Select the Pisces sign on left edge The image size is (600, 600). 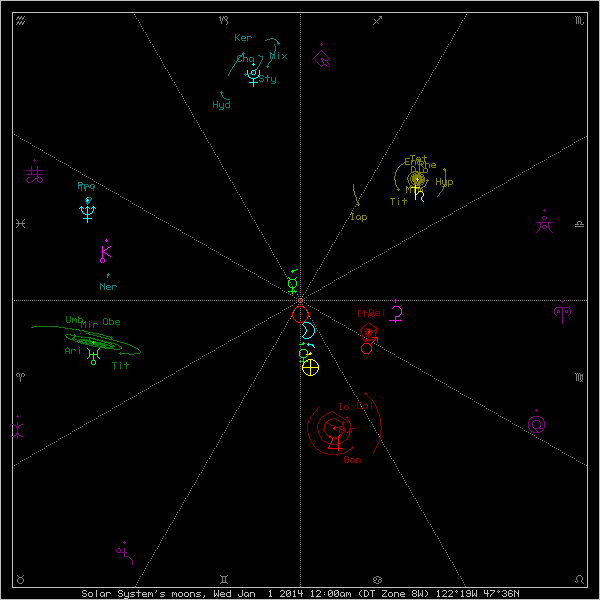[x=19, y=224]
